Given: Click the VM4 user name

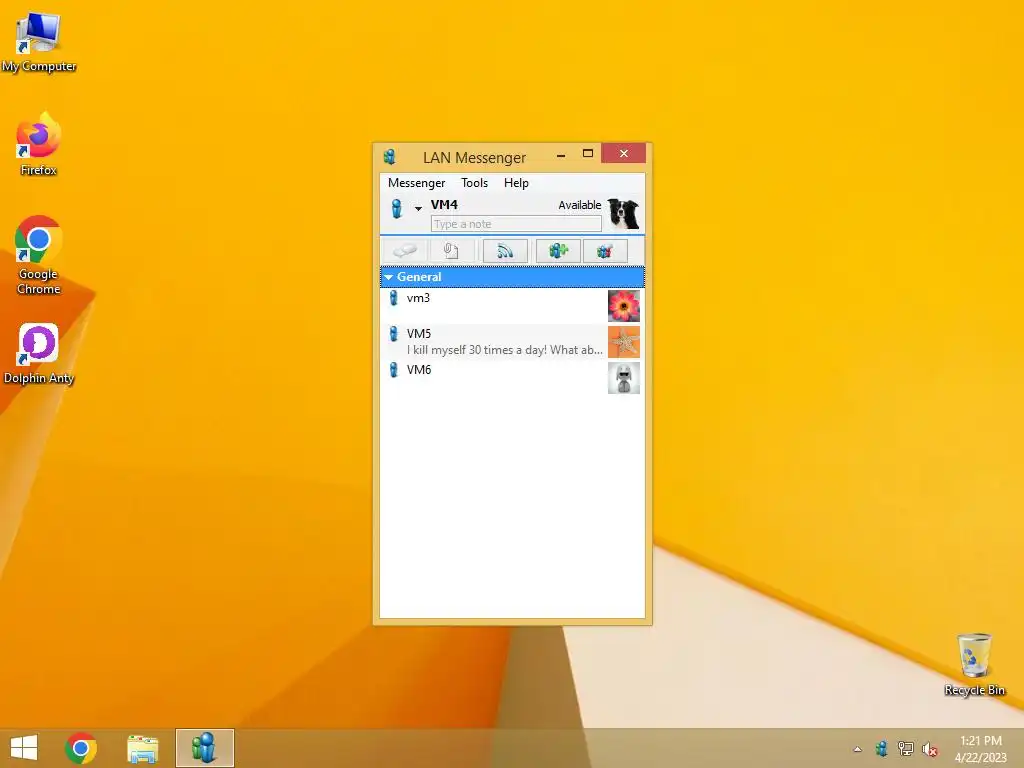Looking at the screenshot, I should click(x=444, y=205).
